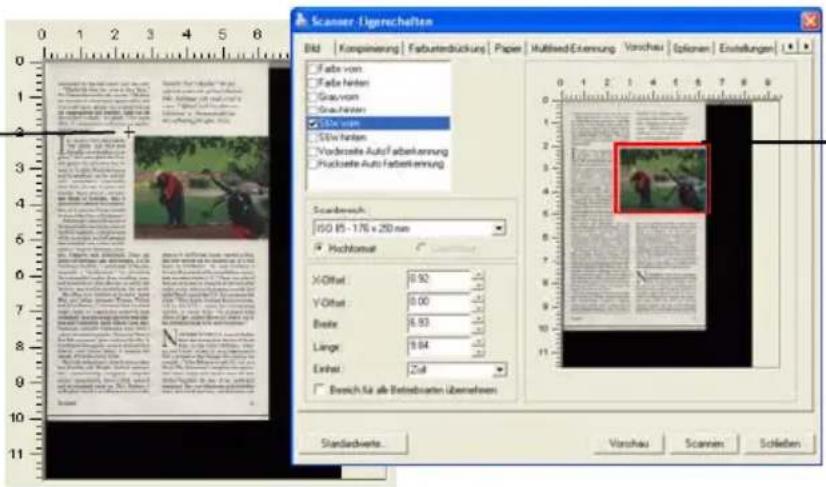The width and height of the screenshot is (826, 487).
Task: Click the Schließen button
Action: pos(780,443)
